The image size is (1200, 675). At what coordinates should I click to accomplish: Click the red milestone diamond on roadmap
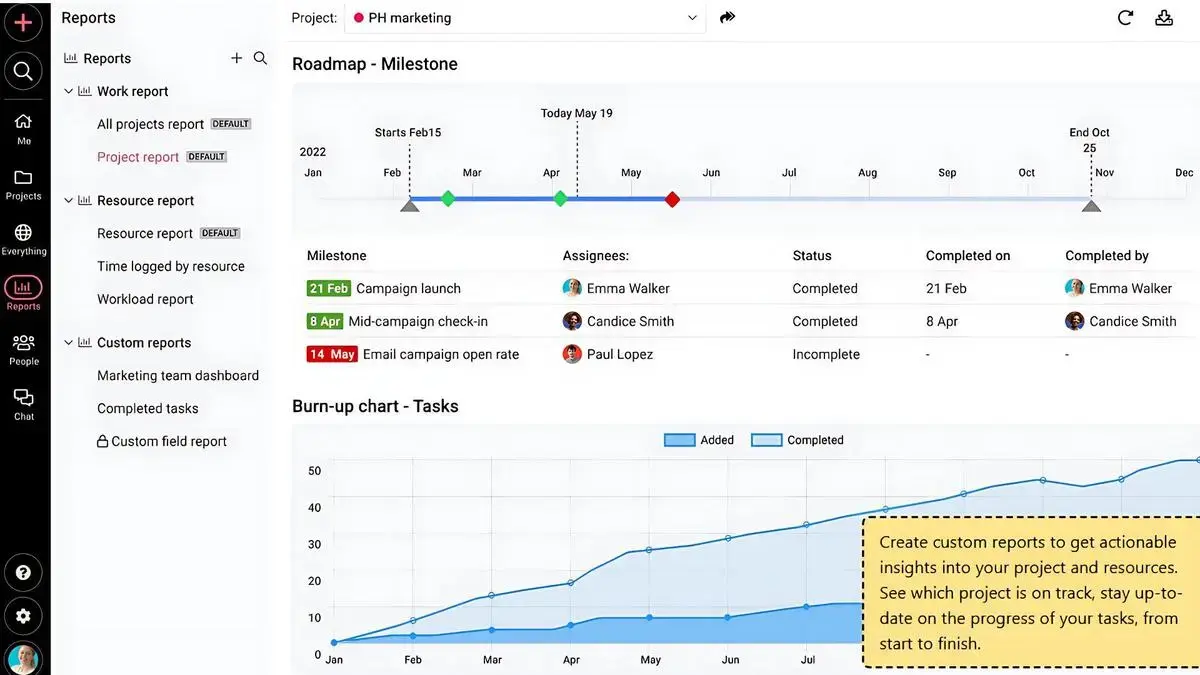(672, 199)
